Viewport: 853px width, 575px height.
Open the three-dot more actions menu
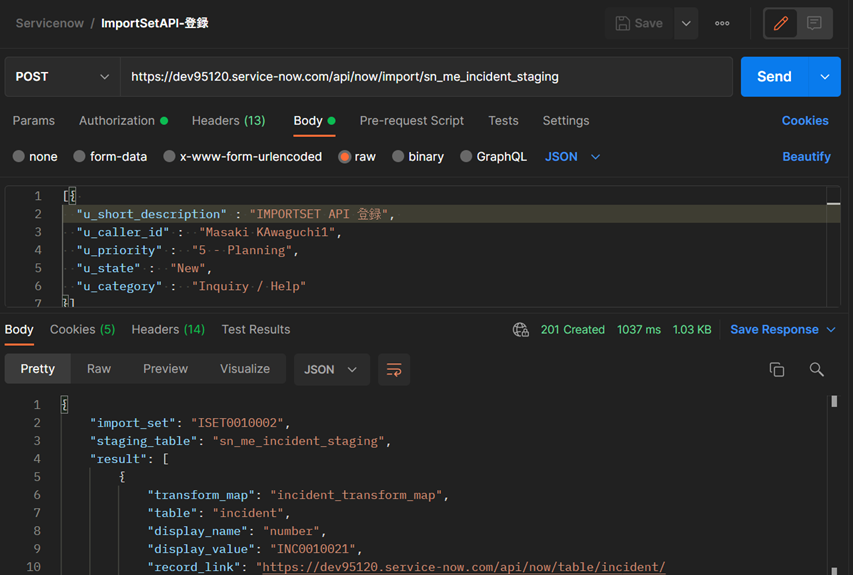(722, 23)
